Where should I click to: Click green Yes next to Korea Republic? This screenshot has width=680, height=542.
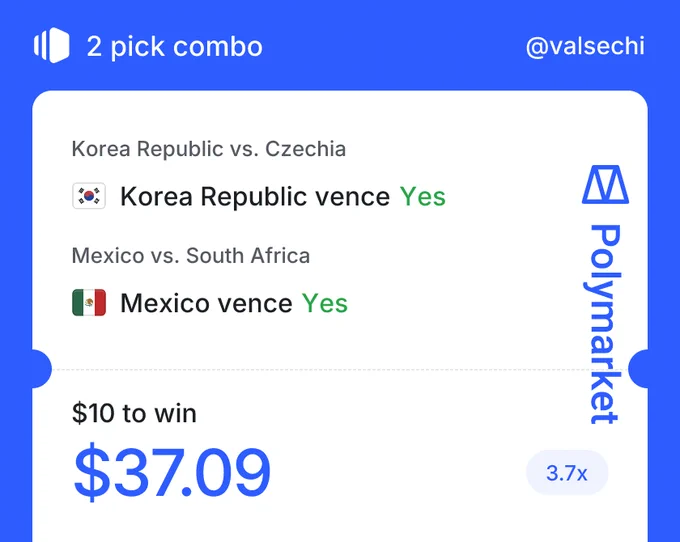tap(423, 196)
